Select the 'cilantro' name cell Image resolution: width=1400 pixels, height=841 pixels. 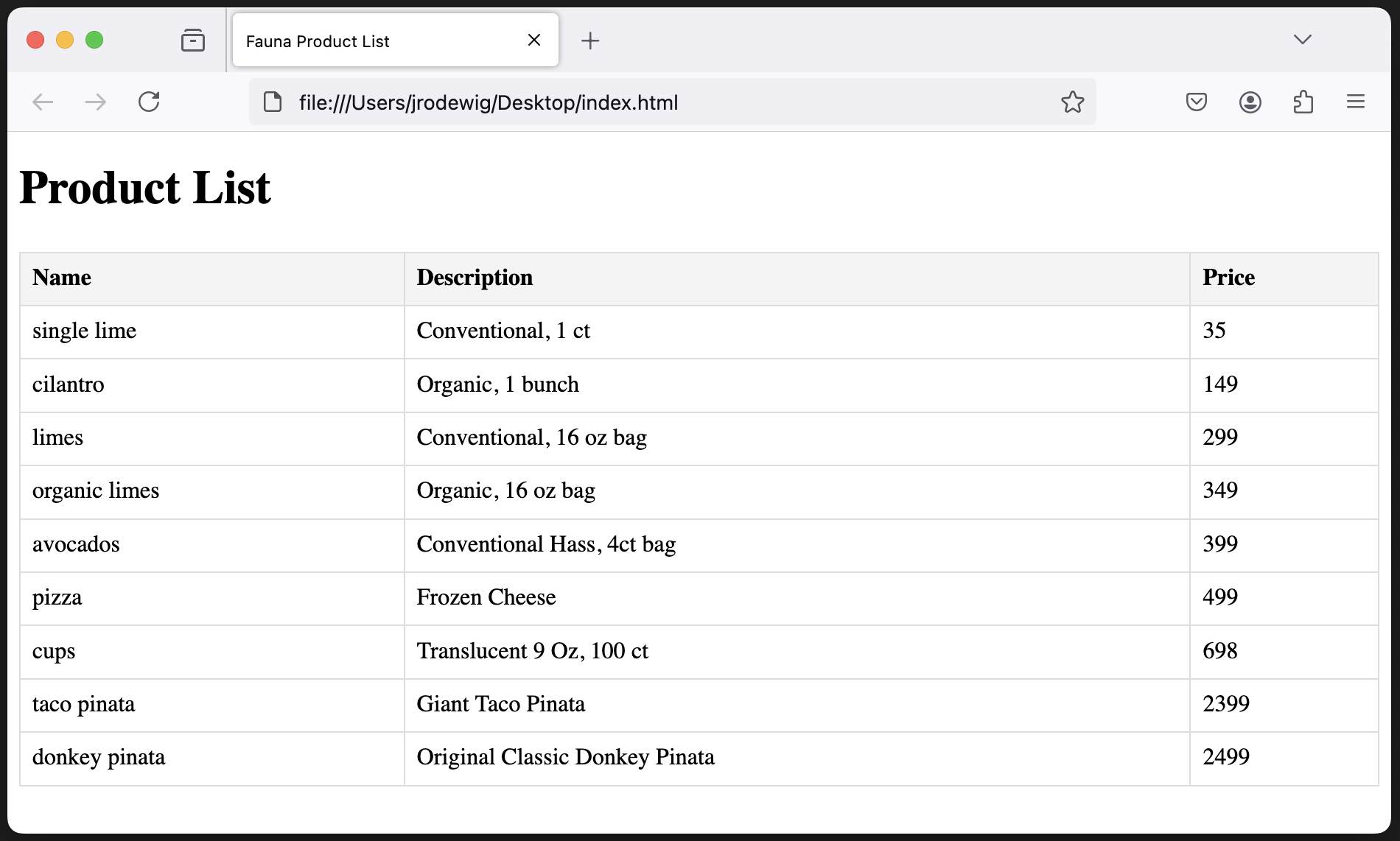(x=212, y=385)
